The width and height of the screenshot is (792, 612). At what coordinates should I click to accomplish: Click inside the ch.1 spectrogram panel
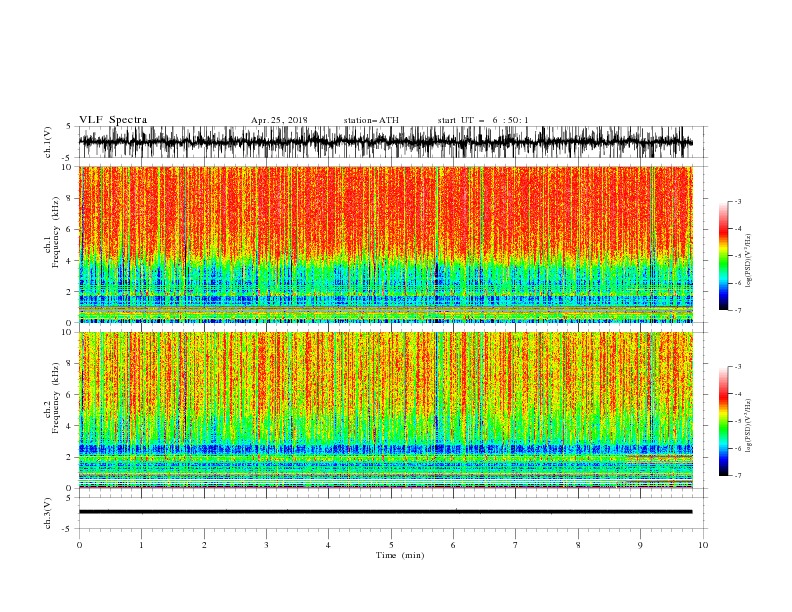coord(385,244)
